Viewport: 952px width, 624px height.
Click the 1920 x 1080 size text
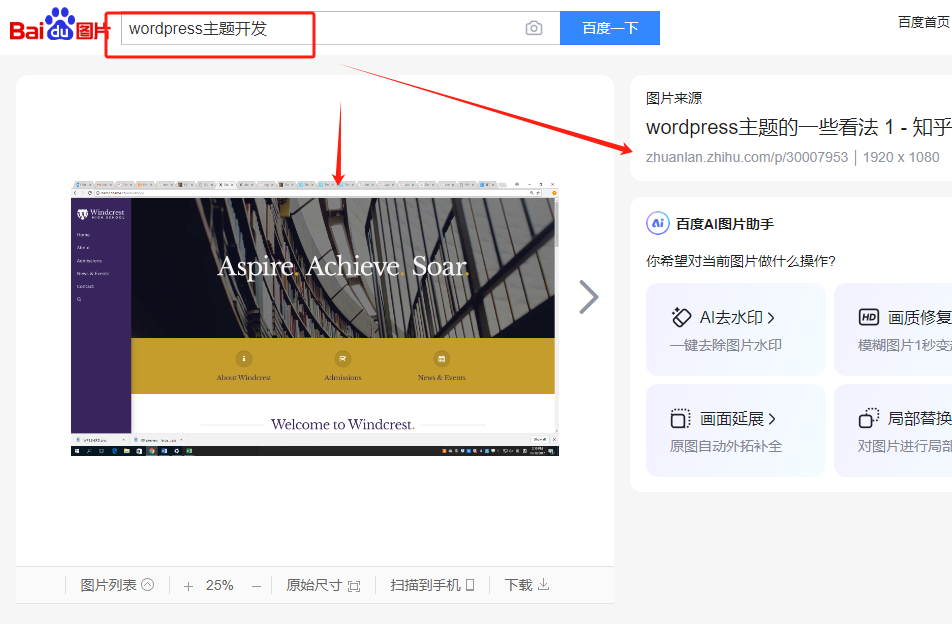point(901,157)
